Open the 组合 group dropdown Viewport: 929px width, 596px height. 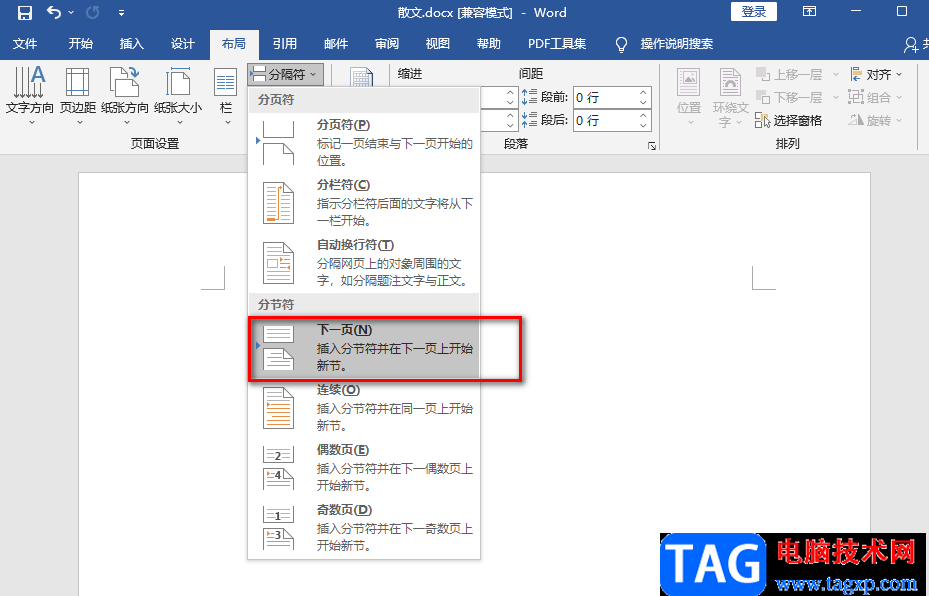[876, 97]
